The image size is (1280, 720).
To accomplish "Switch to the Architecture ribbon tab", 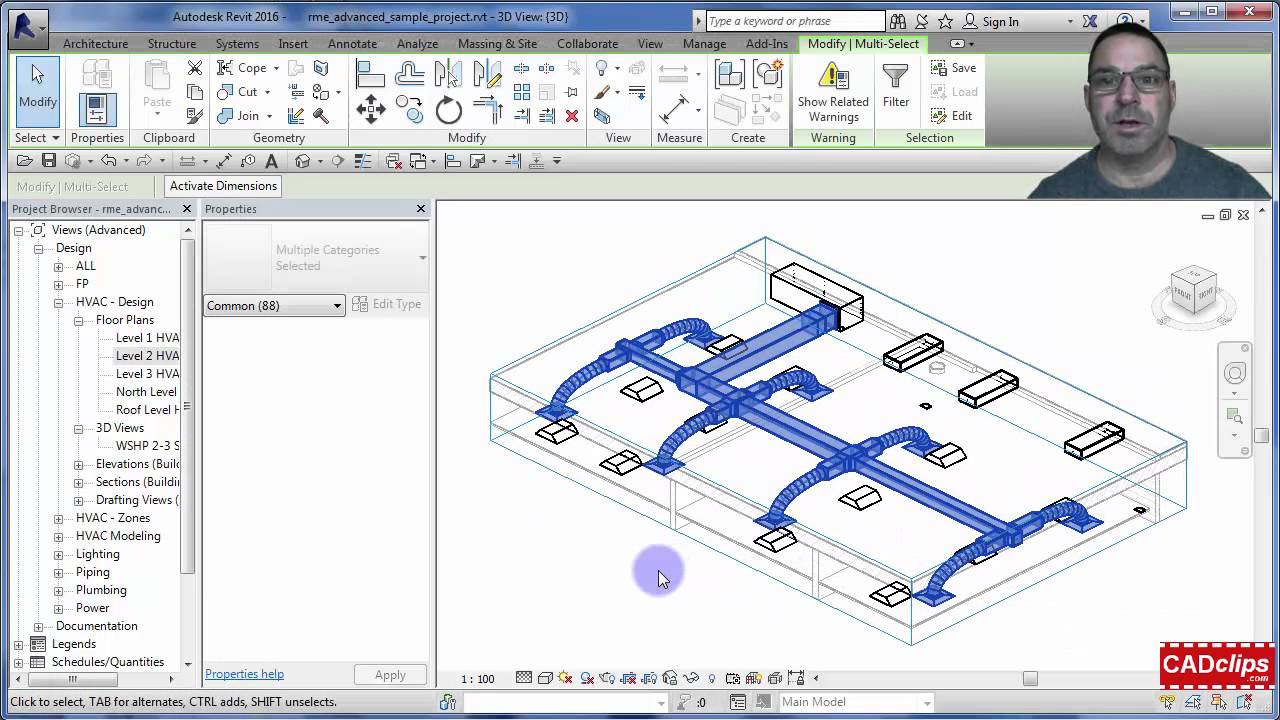I will click(95, 43).
